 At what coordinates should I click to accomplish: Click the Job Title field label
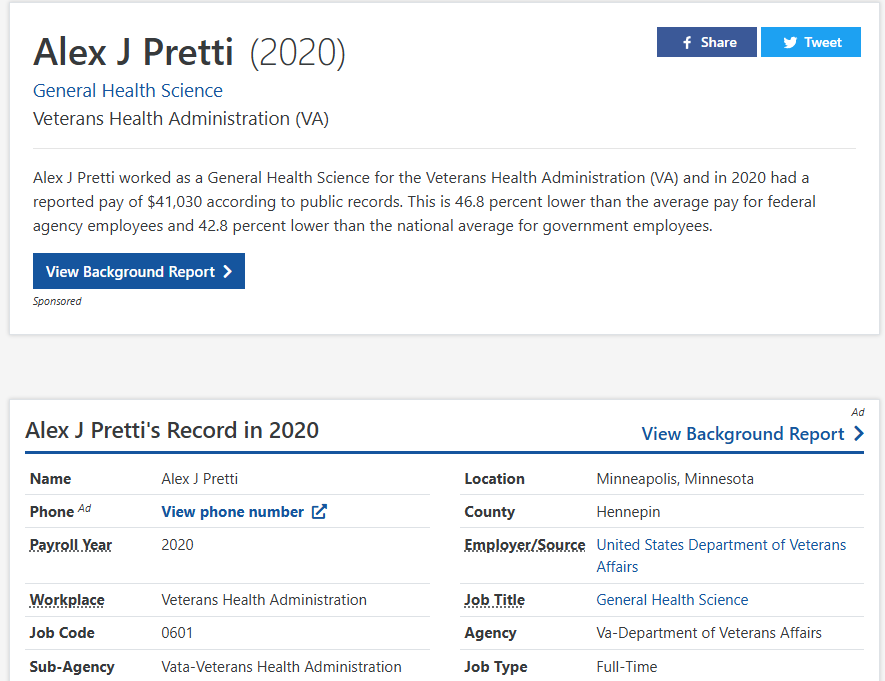click(x=495, y=600)
